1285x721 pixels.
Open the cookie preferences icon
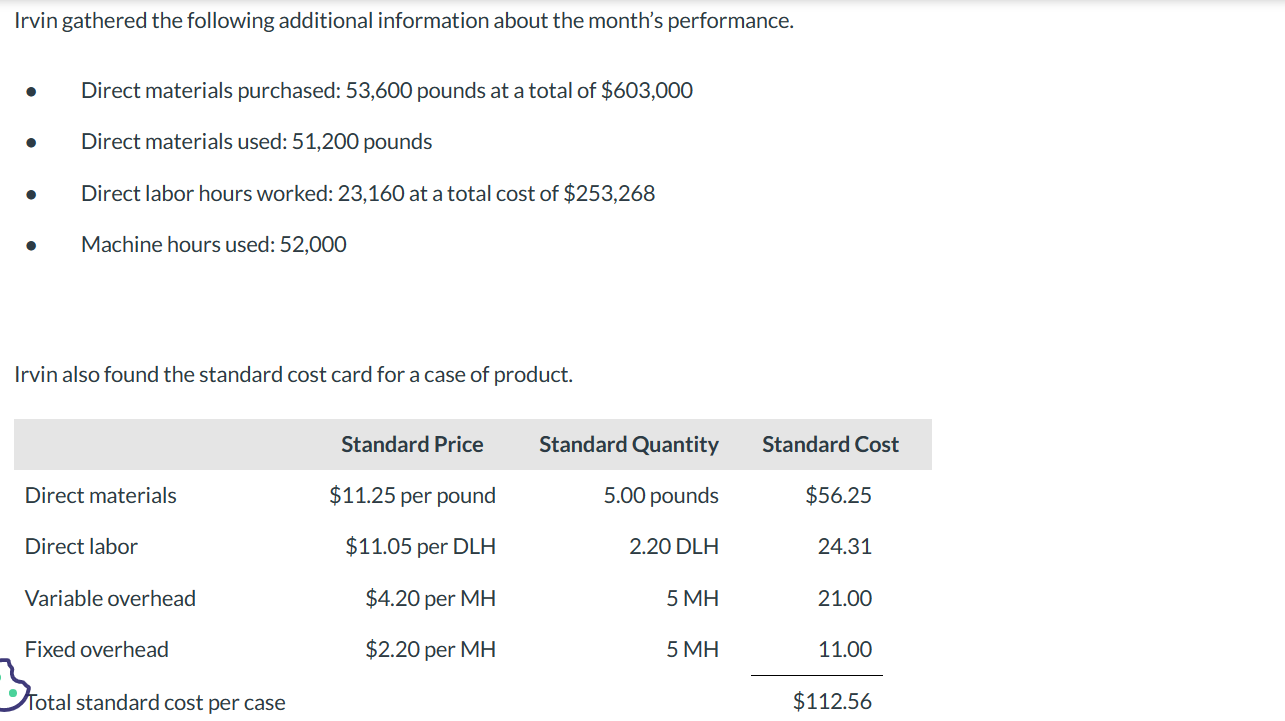[11, 687]
